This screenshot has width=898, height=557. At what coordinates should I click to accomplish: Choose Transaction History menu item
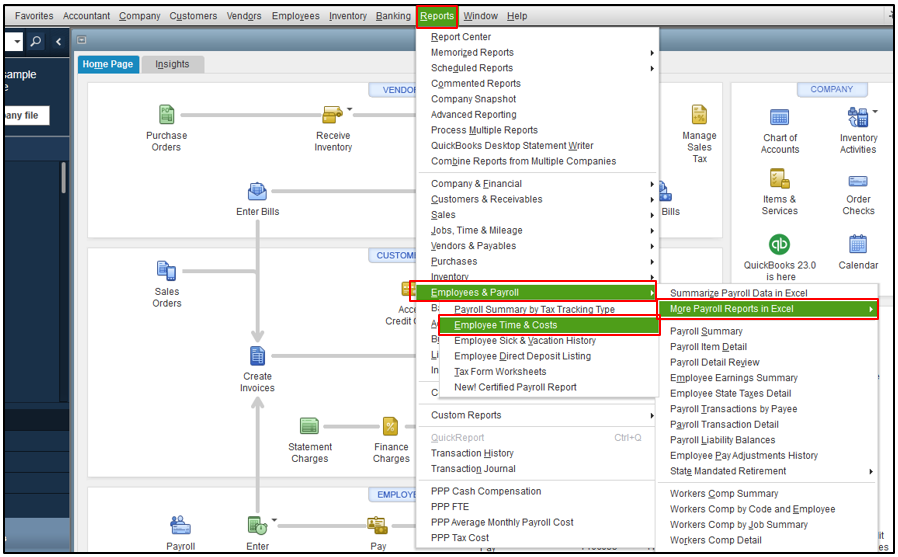pos(472,453)
